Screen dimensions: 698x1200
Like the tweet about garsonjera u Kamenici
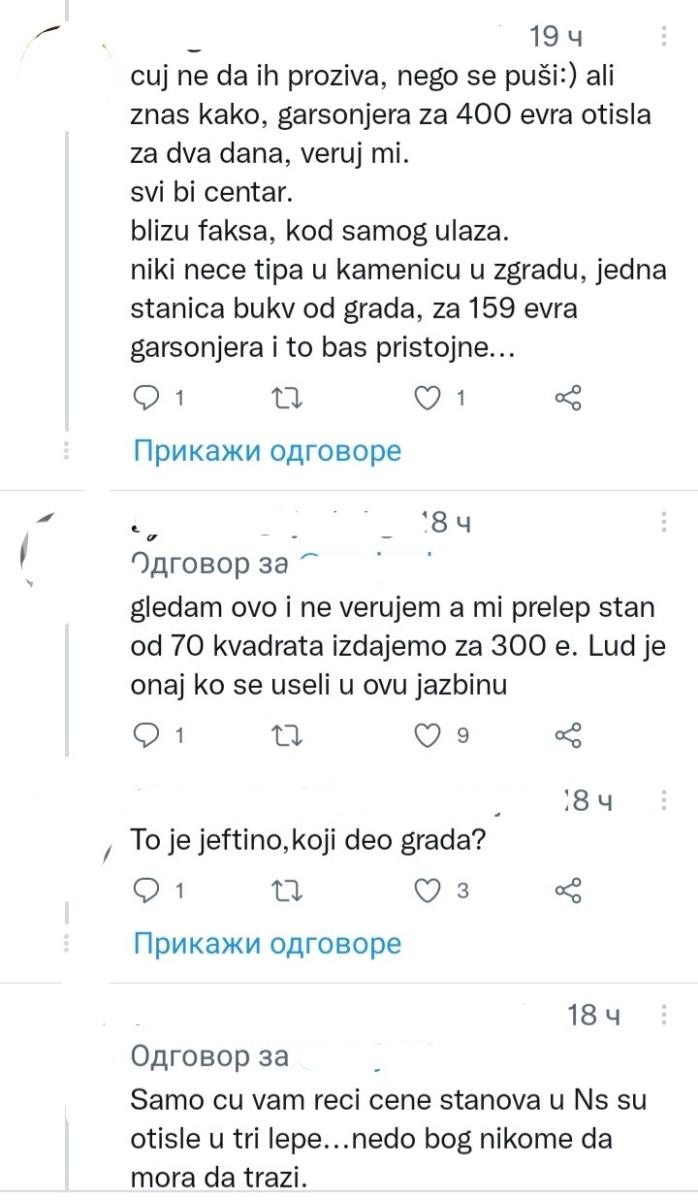(427, 398)
